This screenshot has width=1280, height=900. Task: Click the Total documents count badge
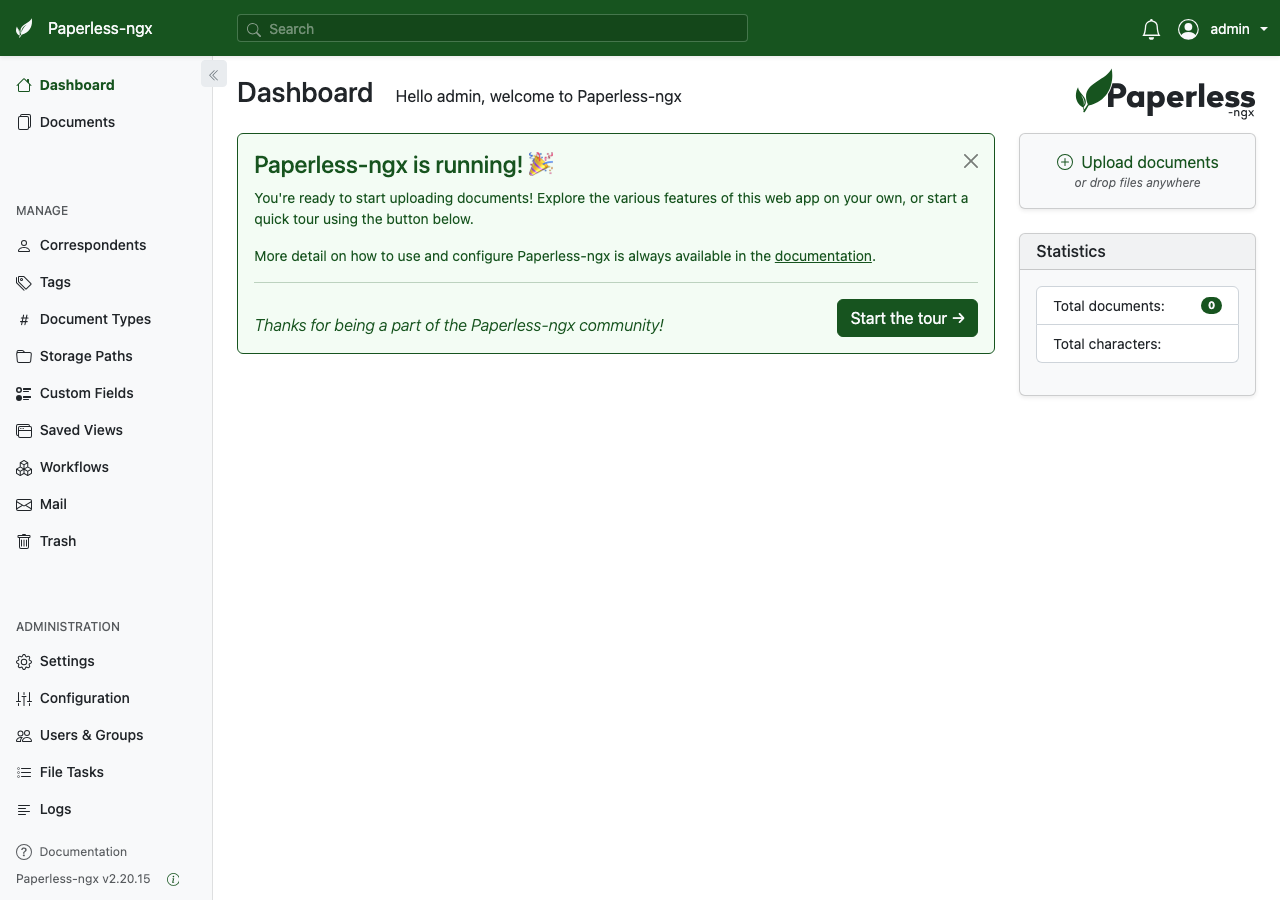coord(1211,306)
